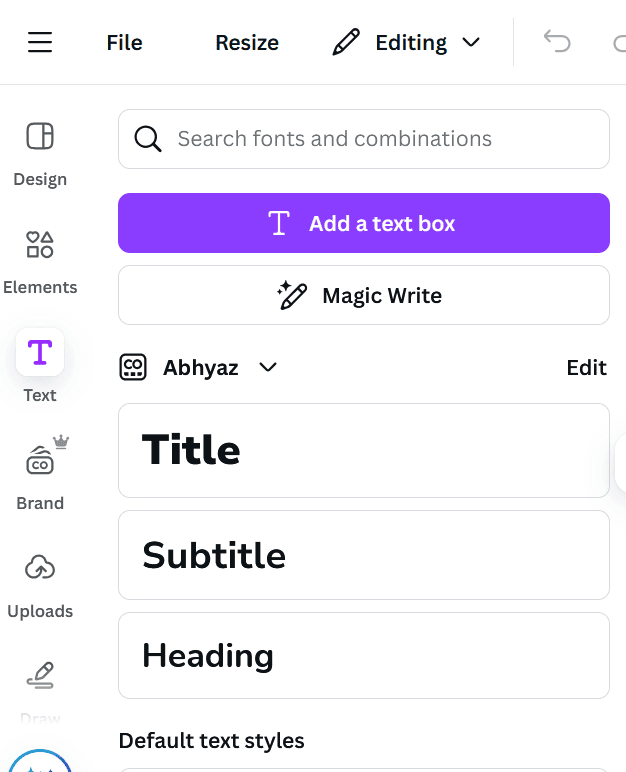Expand the Abhyaz brand kit chevron
This screenshot has width=626, height=772.
(x=268, y=367)
